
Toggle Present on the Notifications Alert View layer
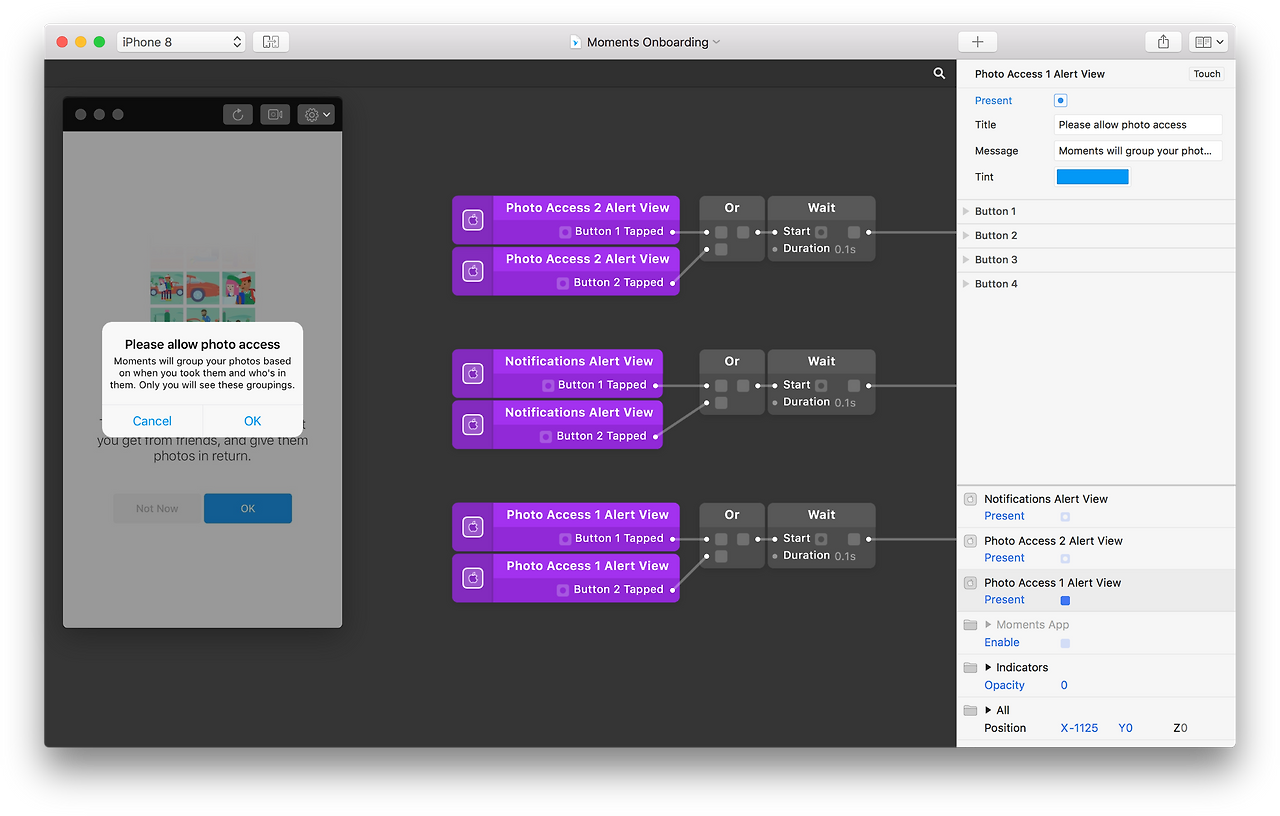1064,516
